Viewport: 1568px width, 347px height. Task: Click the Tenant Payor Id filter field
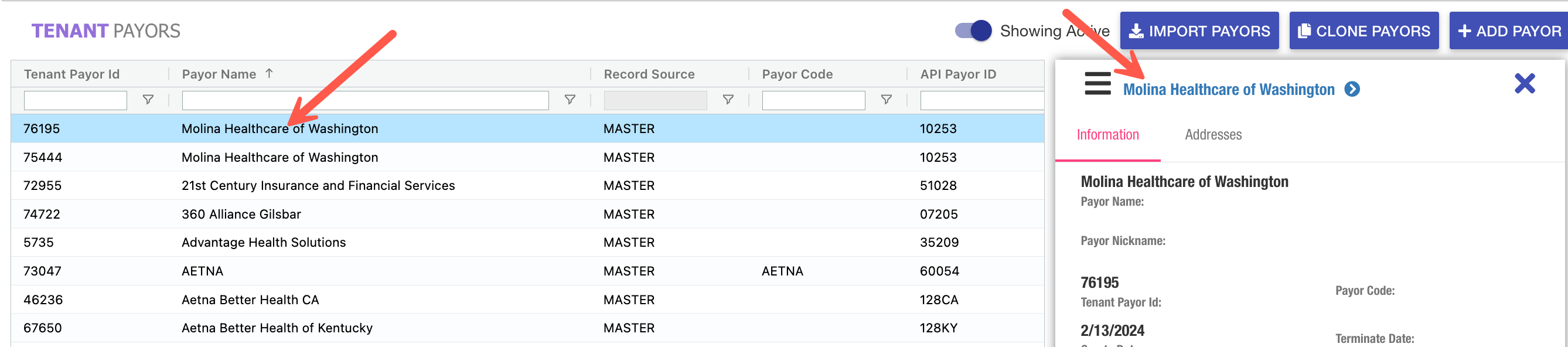click(x=75, y=100)
